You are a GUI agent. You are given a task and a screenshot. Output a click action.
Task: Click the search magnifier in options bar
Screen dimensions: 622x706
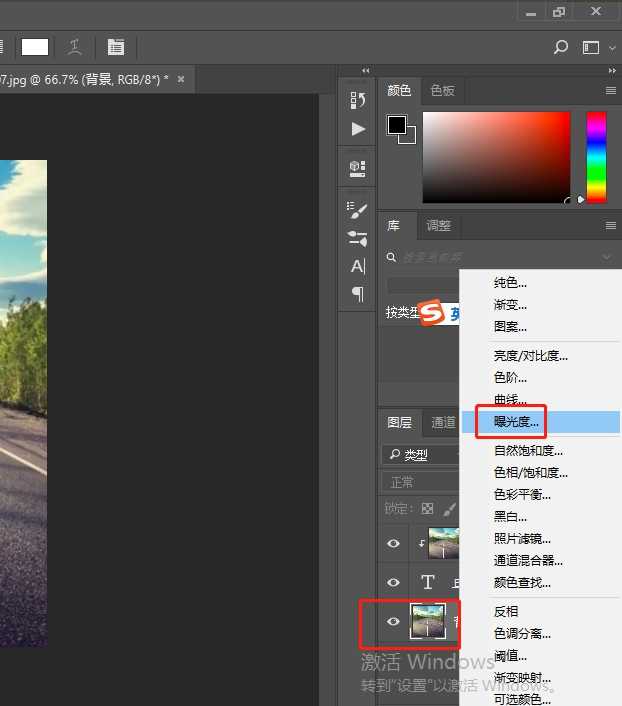561,47
